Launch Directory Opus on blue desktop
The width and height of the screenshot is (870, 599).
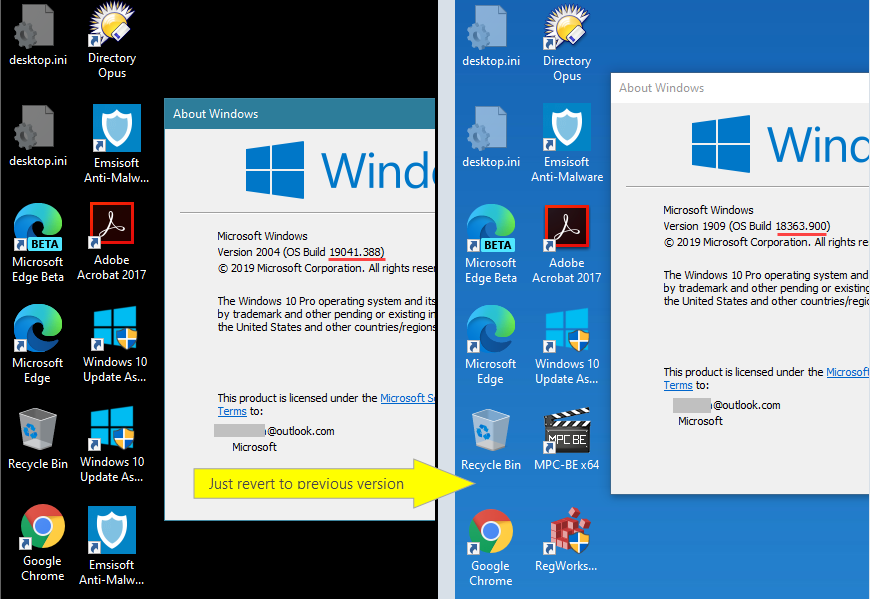567,42
